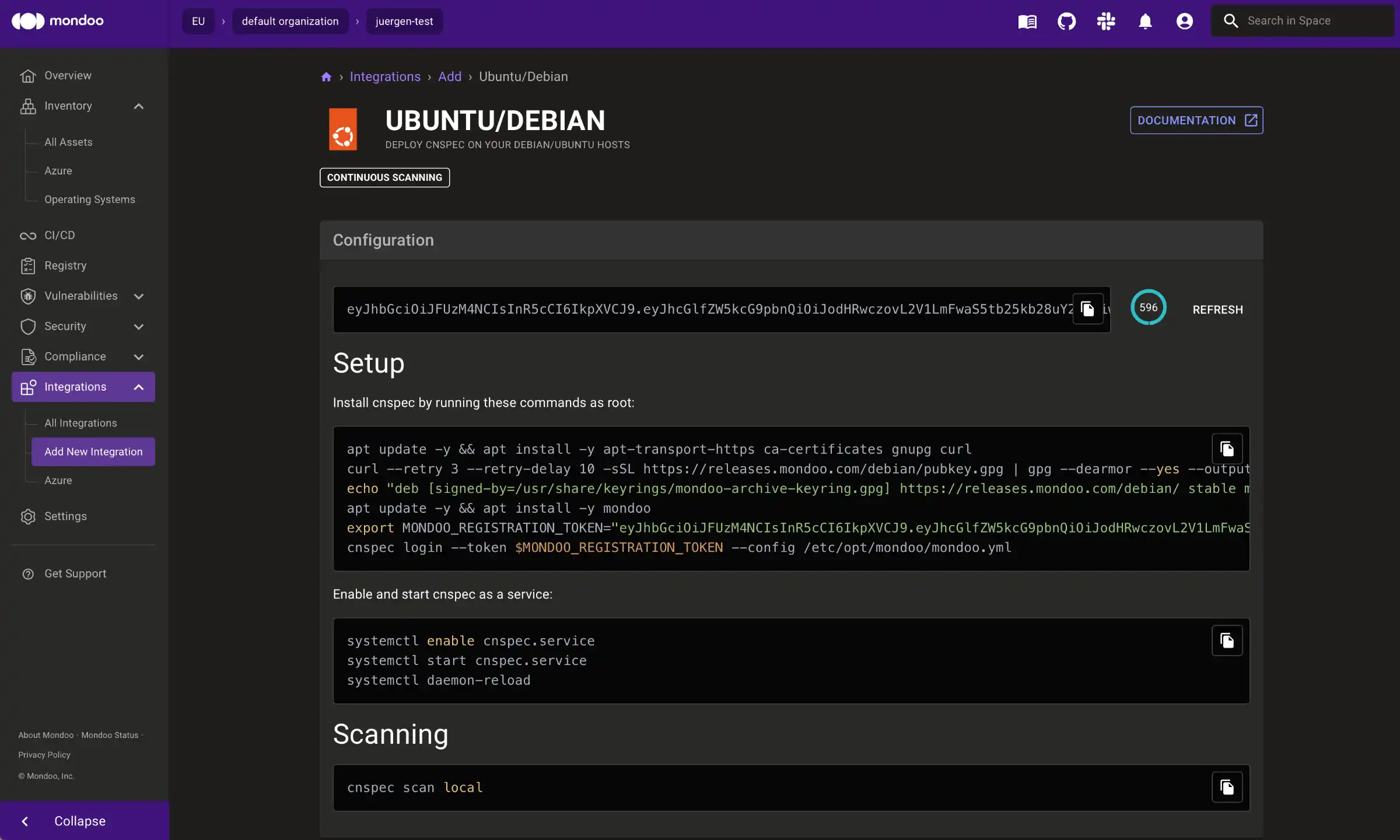Click the Security sidebar shield icon
Image resolution: width=1400 pixels, height=840 pixels.
click(x=28, y=327)
